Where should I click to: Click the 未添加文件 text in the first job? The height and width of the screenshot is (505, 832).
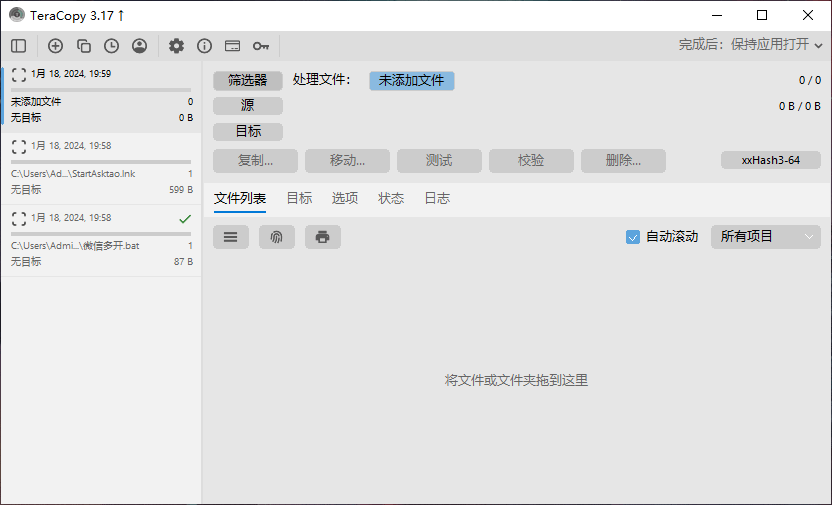point(36,102)
